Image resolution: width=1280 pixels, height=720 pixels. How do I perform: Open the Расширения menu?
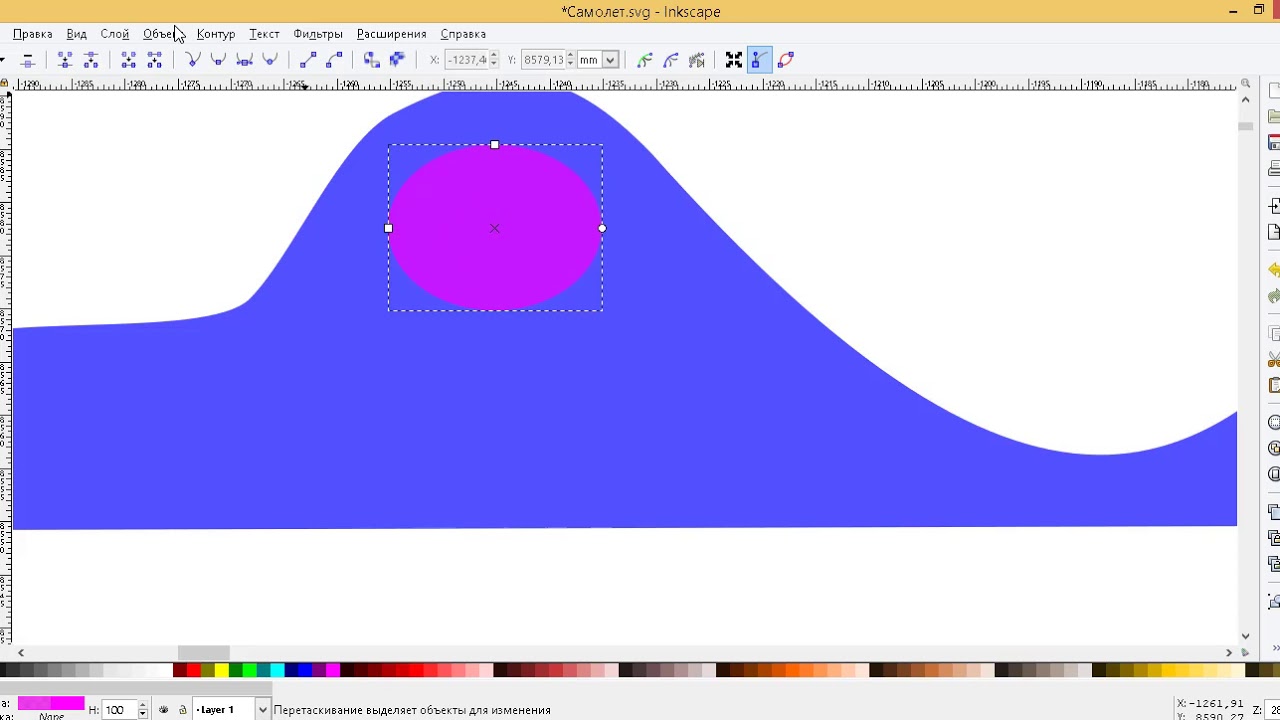[391, 34]
